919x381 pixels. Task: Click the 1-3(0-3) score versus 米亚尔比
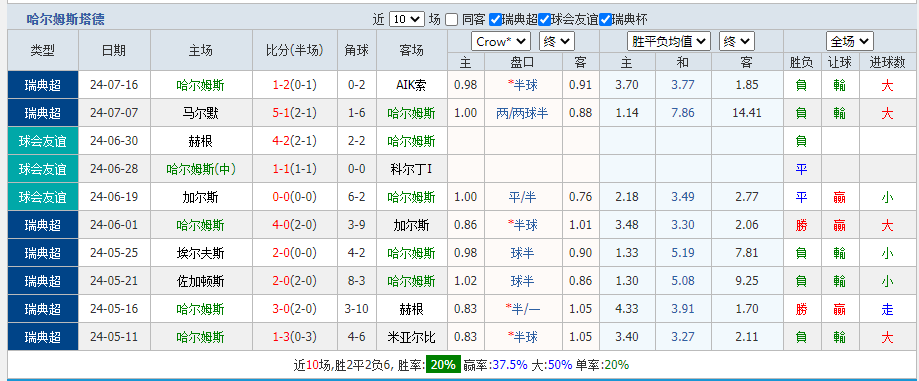(295, 337)
